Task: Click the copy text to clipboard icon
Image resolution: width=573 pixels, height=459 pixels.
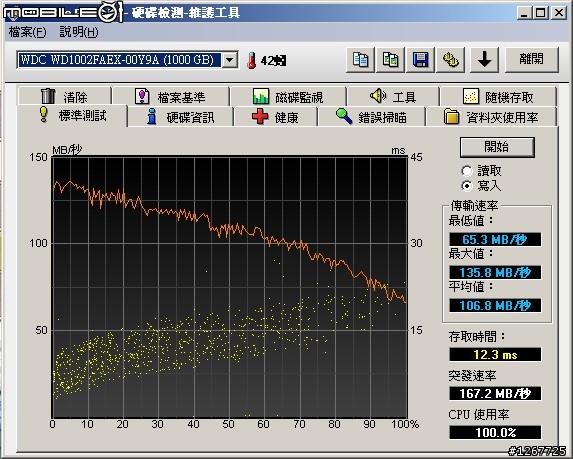Action: click(360, 59)
